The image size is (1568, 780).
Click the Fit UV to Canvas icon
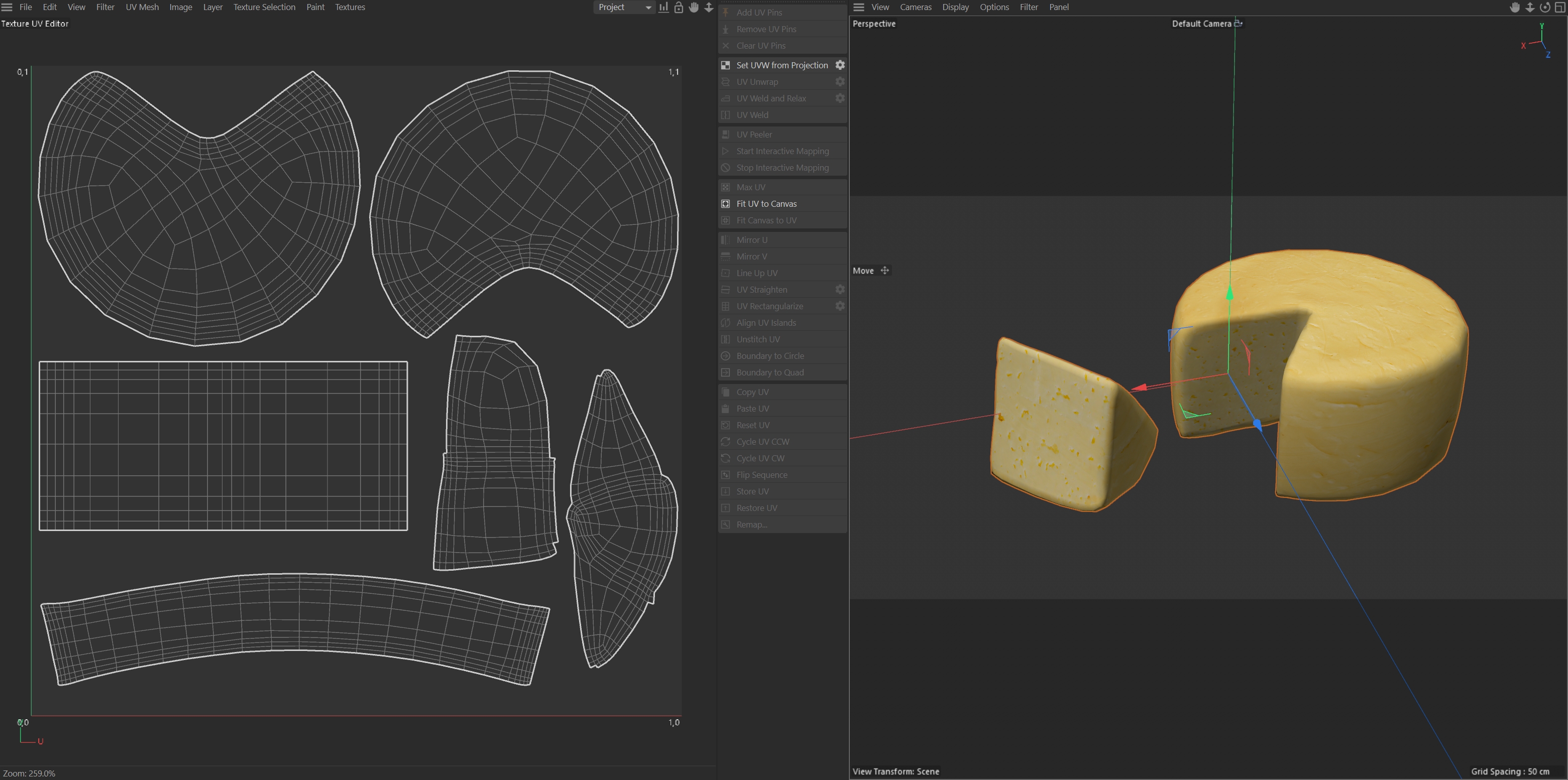pos(726,204)
